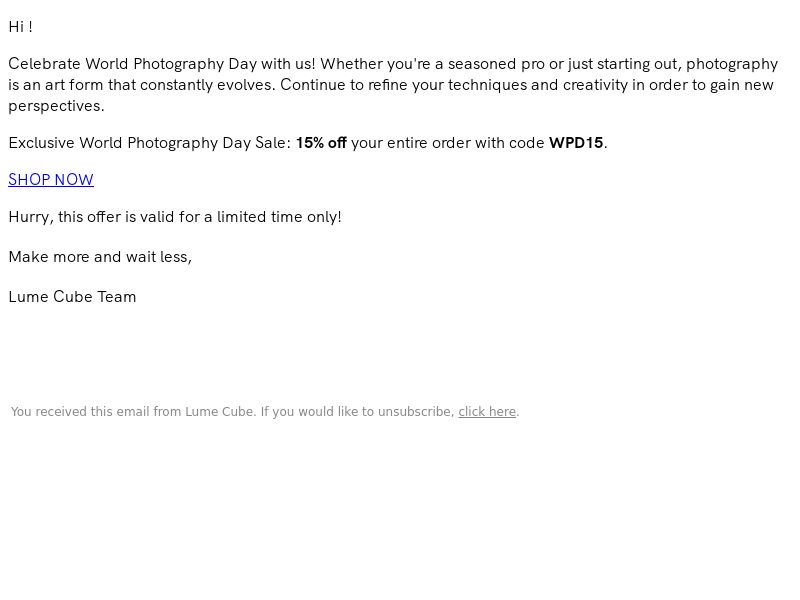This screenshot has width=800, height=600.
Task: Click 'just starting out, photography' text
Action: coord(672,64)
